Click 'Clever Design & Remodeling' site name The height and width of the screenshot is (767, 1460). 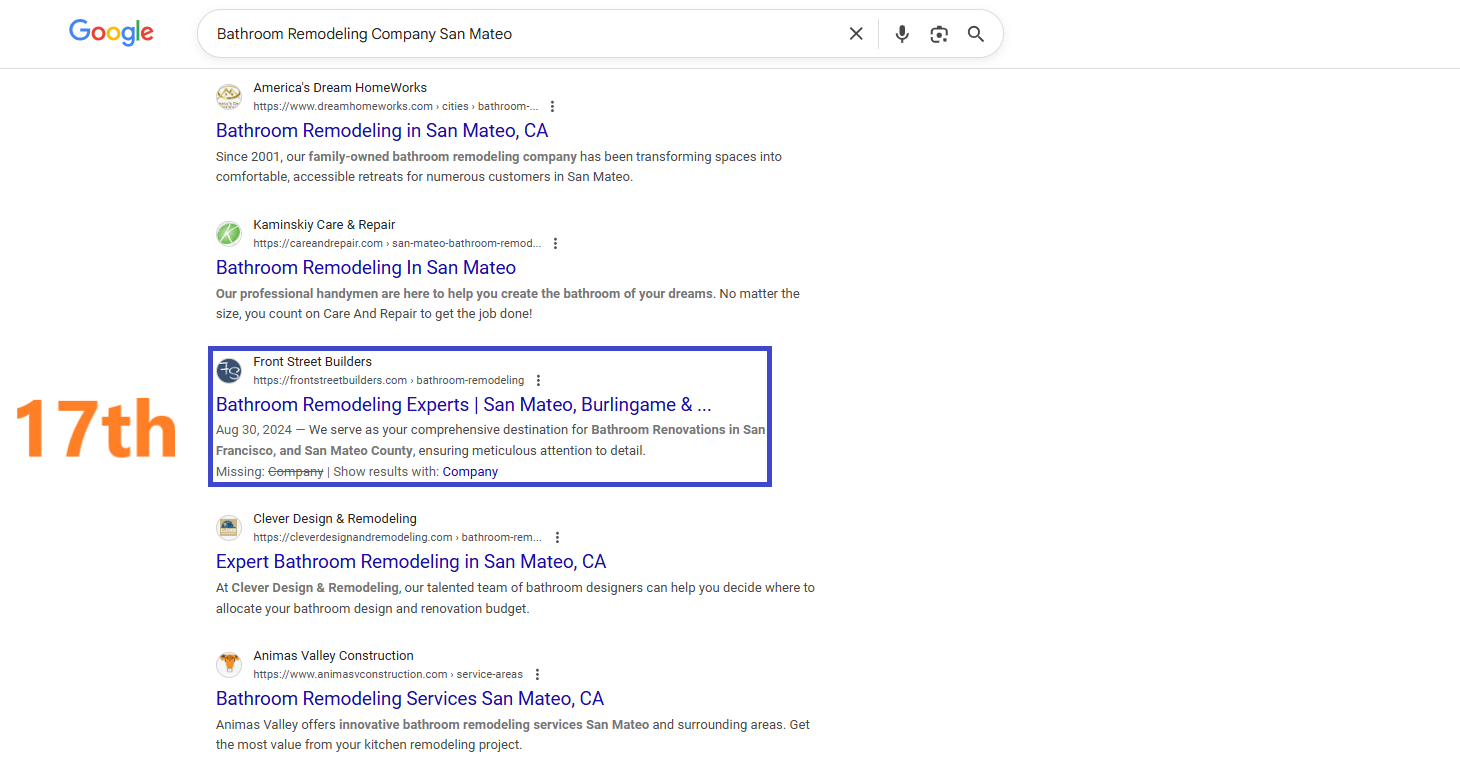(x=335, y=519)
